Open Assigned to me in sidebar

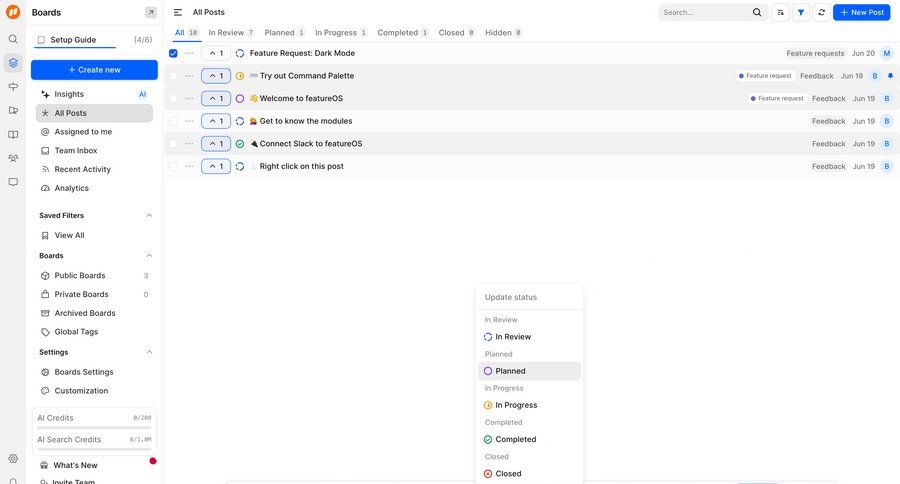tap(94, 132)
